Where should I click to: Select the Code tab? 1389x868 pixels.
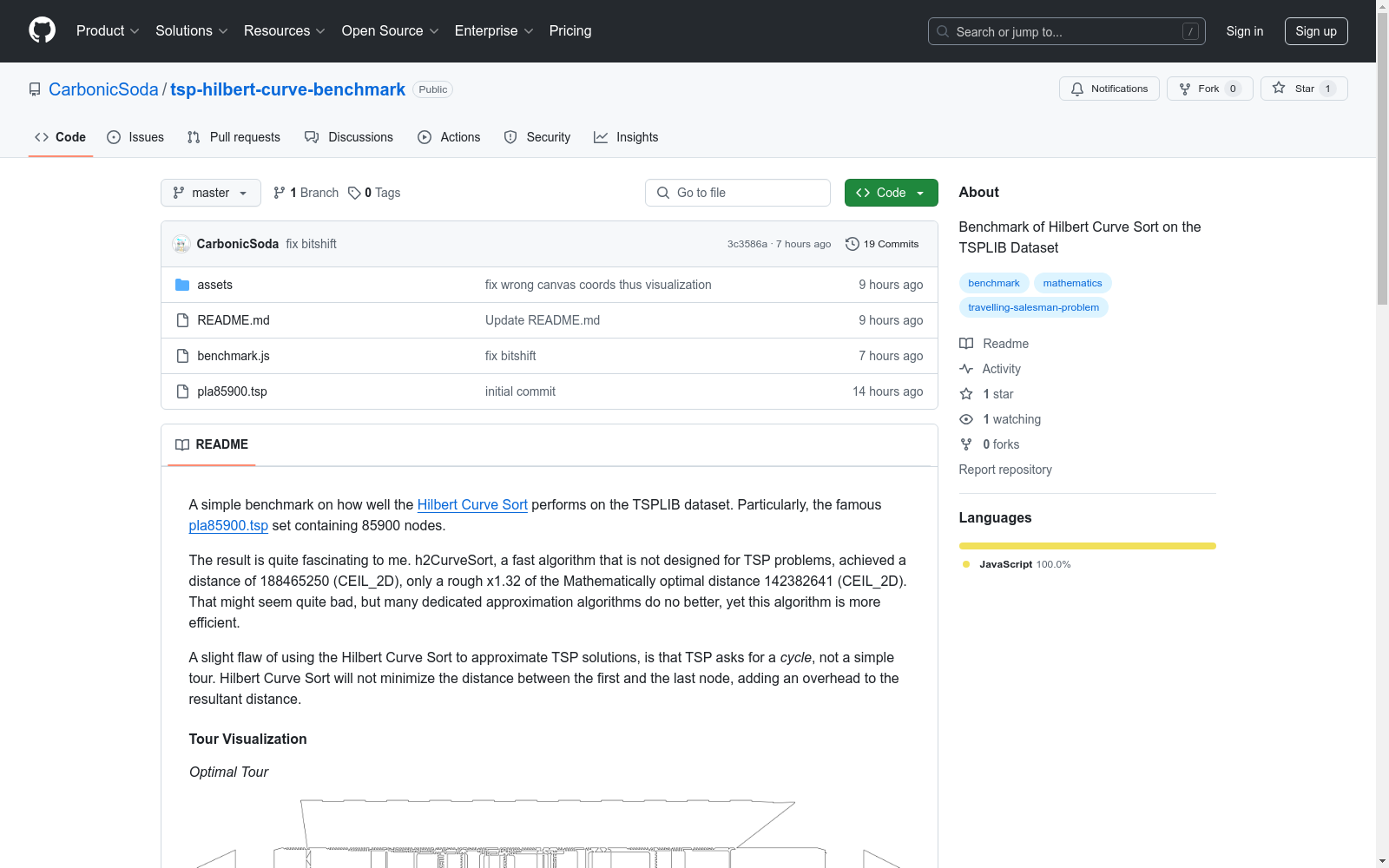60,137
